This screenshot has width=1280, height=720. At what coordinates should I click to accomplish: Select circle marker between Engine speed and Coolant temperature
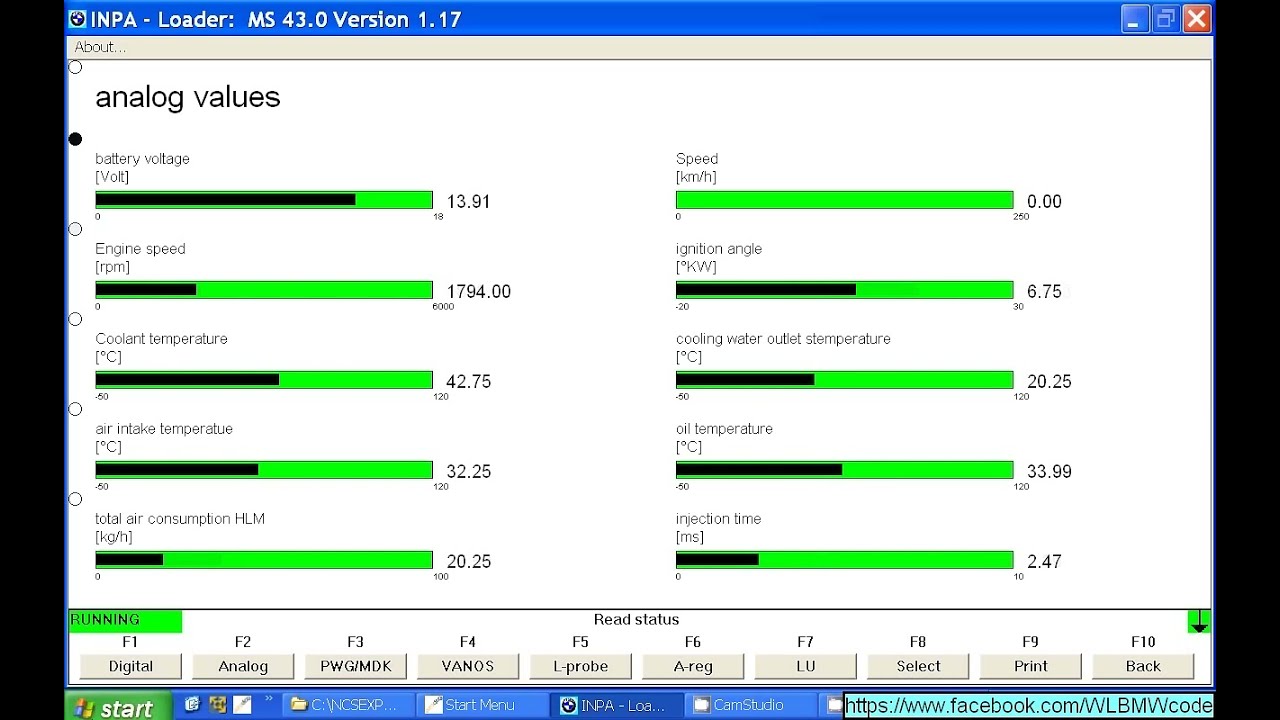tap(75, 319)
